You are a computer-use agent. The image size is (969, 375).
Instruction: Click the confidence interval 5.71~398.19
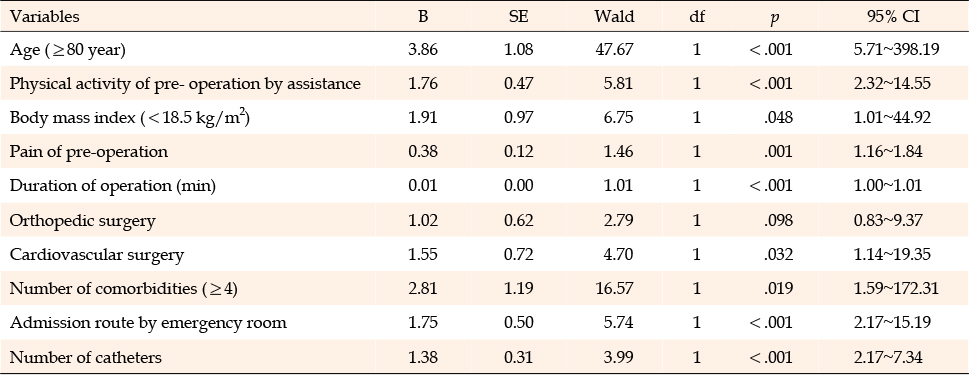(896, 50)
